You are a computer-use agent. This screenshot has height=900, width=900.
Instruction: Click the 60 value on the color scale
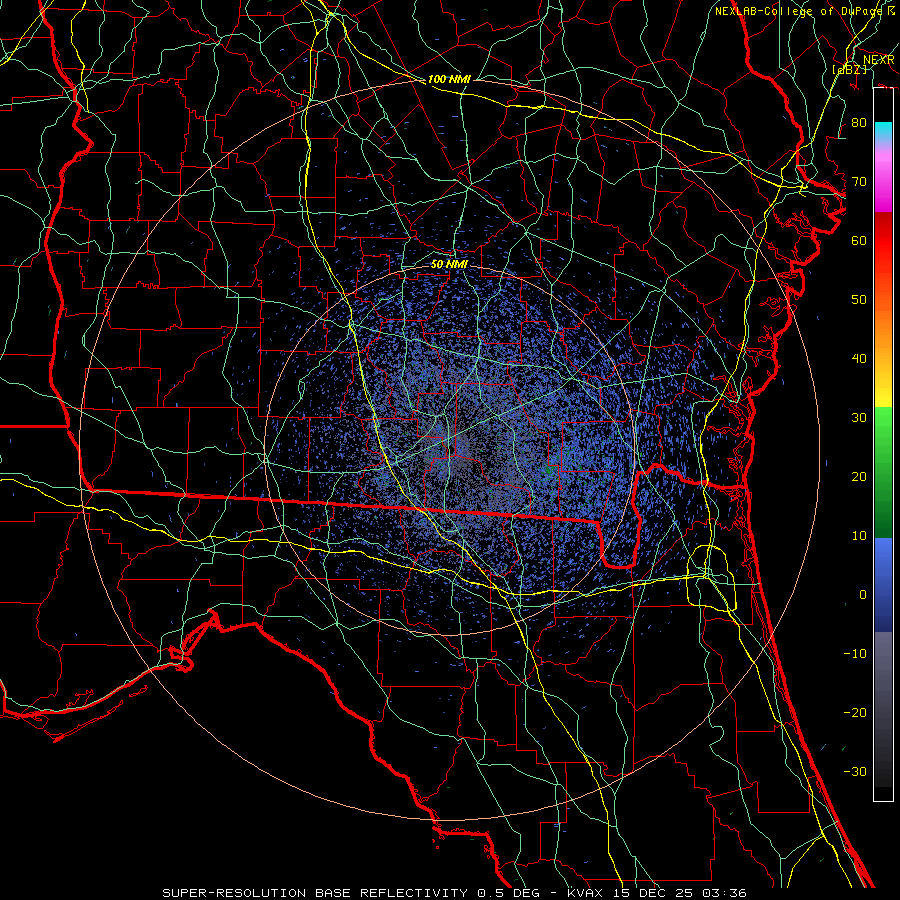(x=859, y=241)
